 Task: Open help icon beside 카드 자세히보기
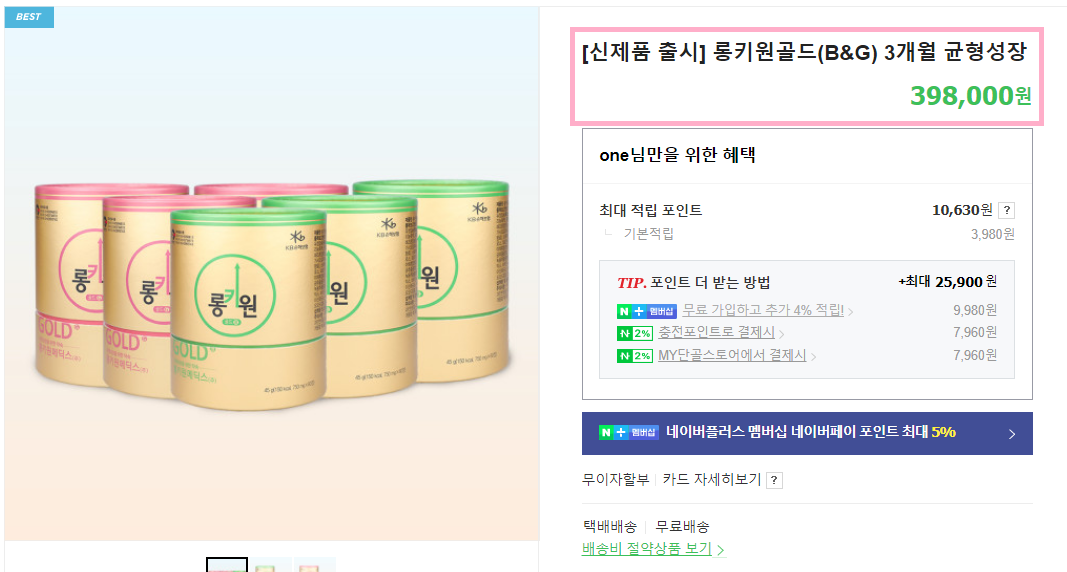(x=774, y=480)
